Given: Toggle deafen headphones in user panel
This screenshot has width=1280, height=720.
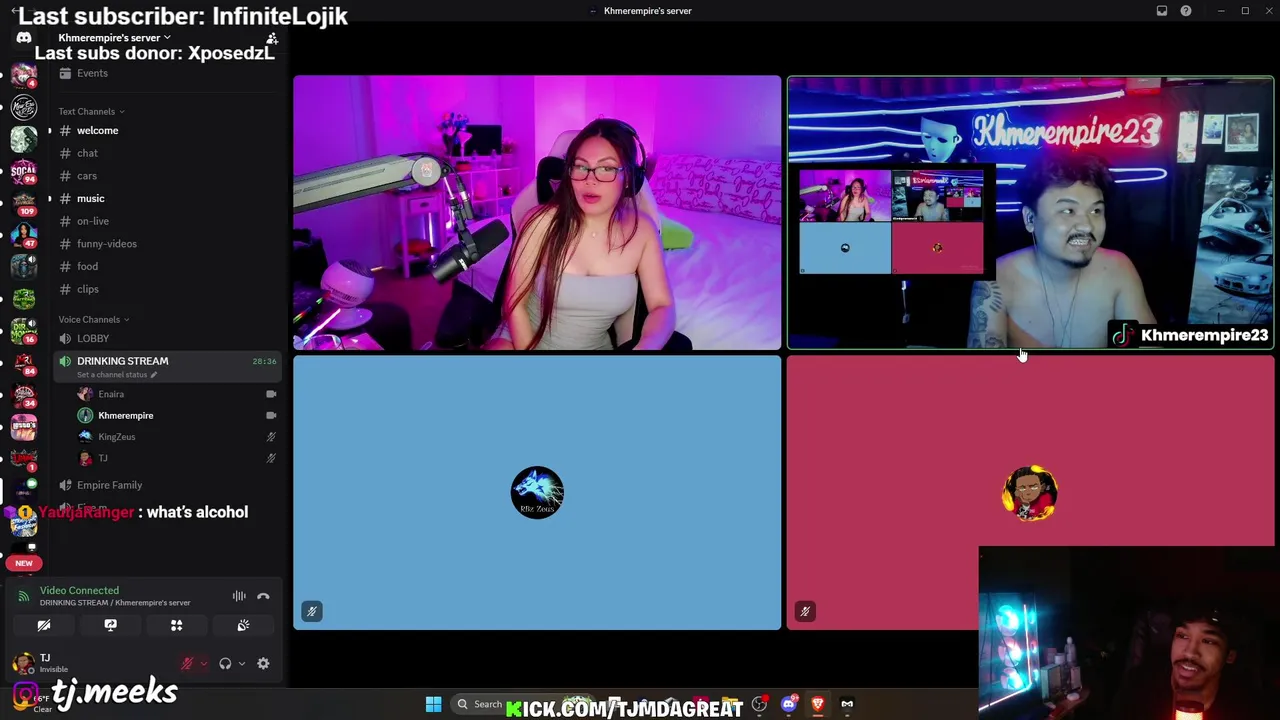Looking at the screenshot, I should pyautogui.click(x=225, y=663).
